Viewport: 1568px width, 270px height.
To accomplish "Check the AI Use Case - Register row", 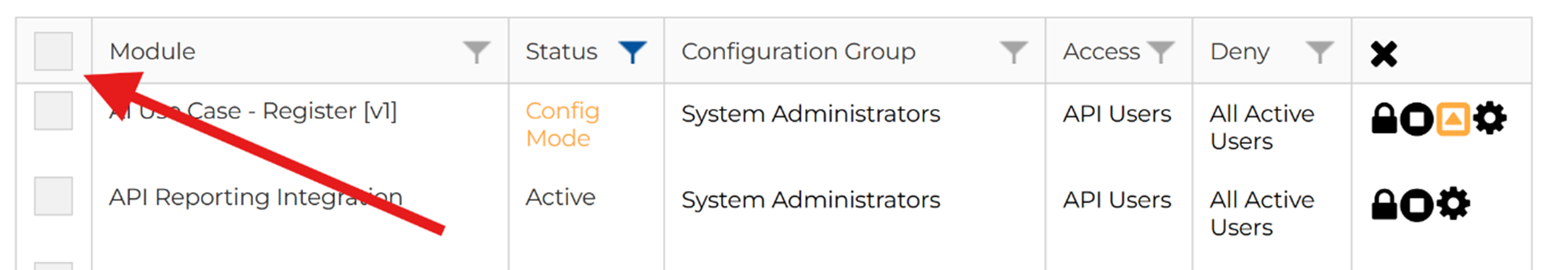I will click(53, 111).
